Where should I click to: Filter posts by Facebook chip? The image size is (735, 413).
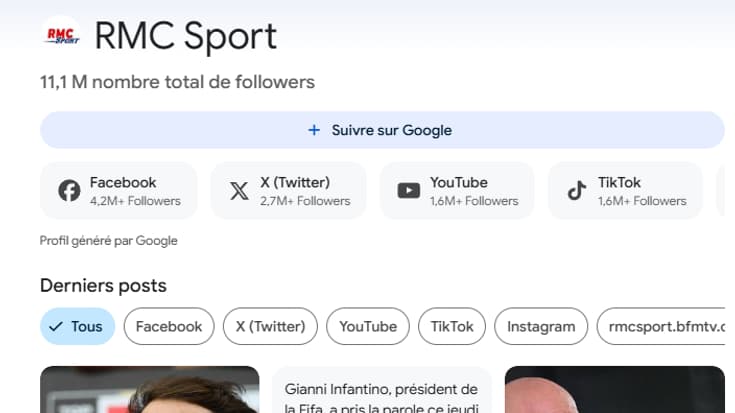(x=169, y=326)
